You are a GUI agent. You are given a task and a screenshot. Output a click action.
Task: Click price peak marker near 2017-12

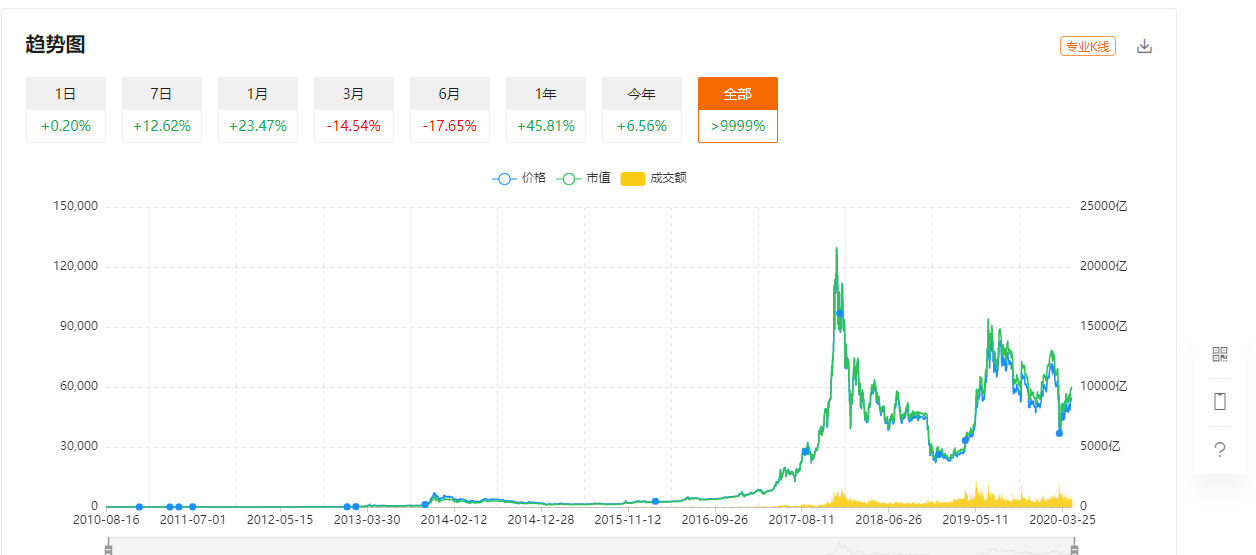pyautogui.click(x=840, y=313)
